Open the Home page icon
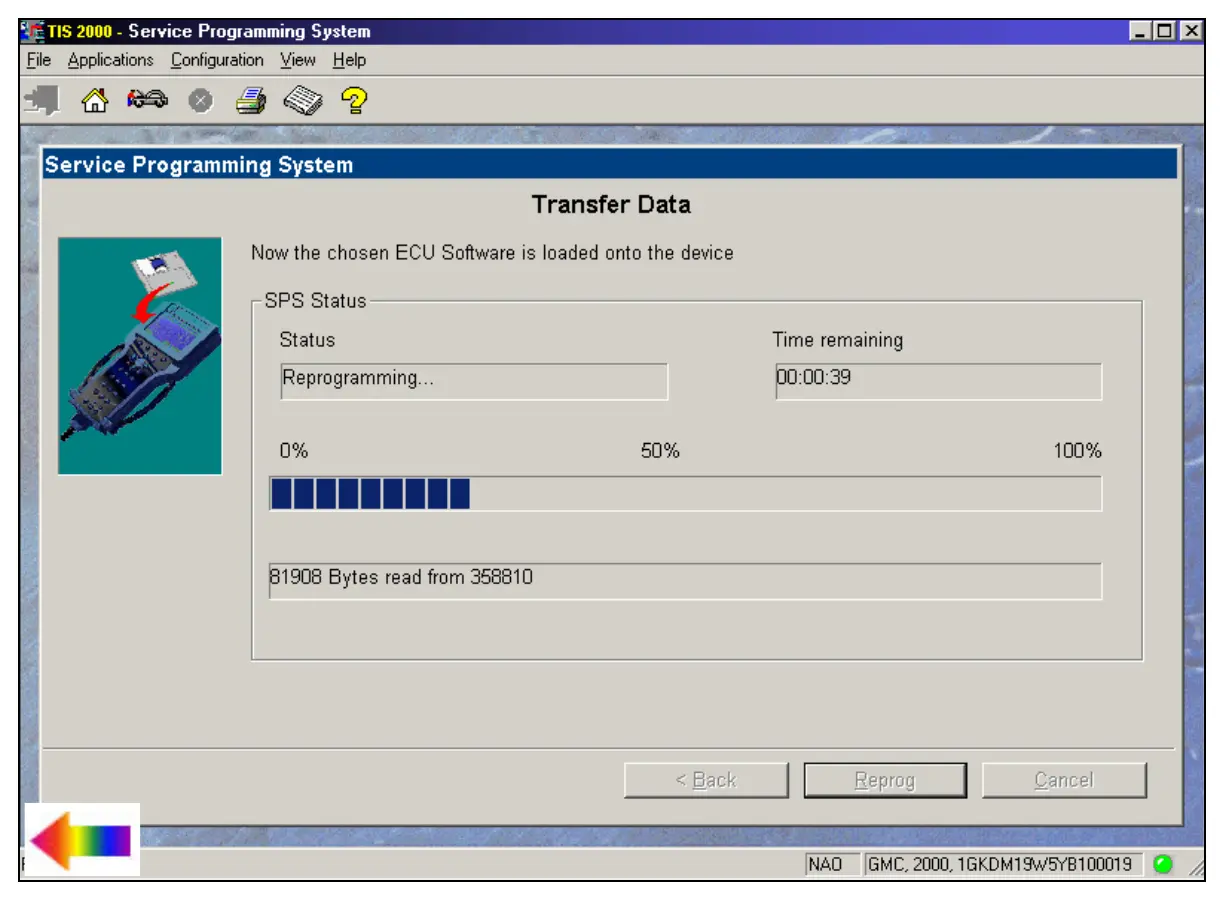1224x900 pixels. click(94, 100)
